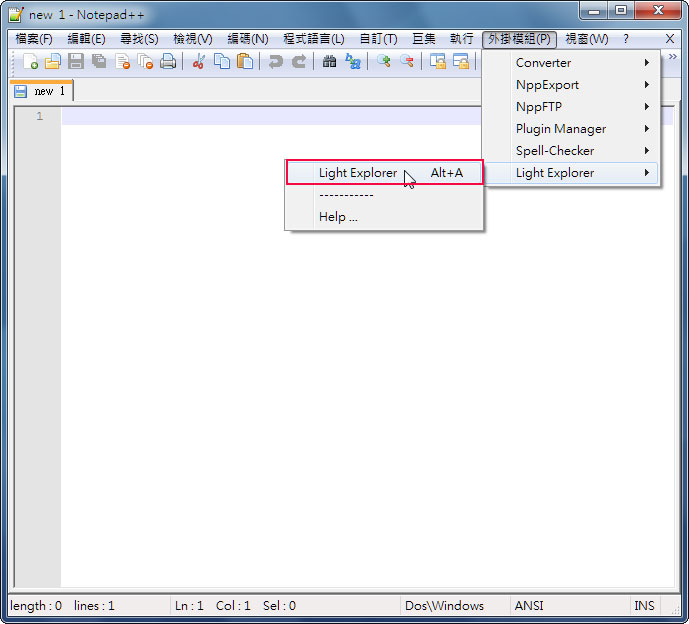The width and height of the screenshot is (689, 624).
Task: Open the ? help menu
Action: point(626,39)
